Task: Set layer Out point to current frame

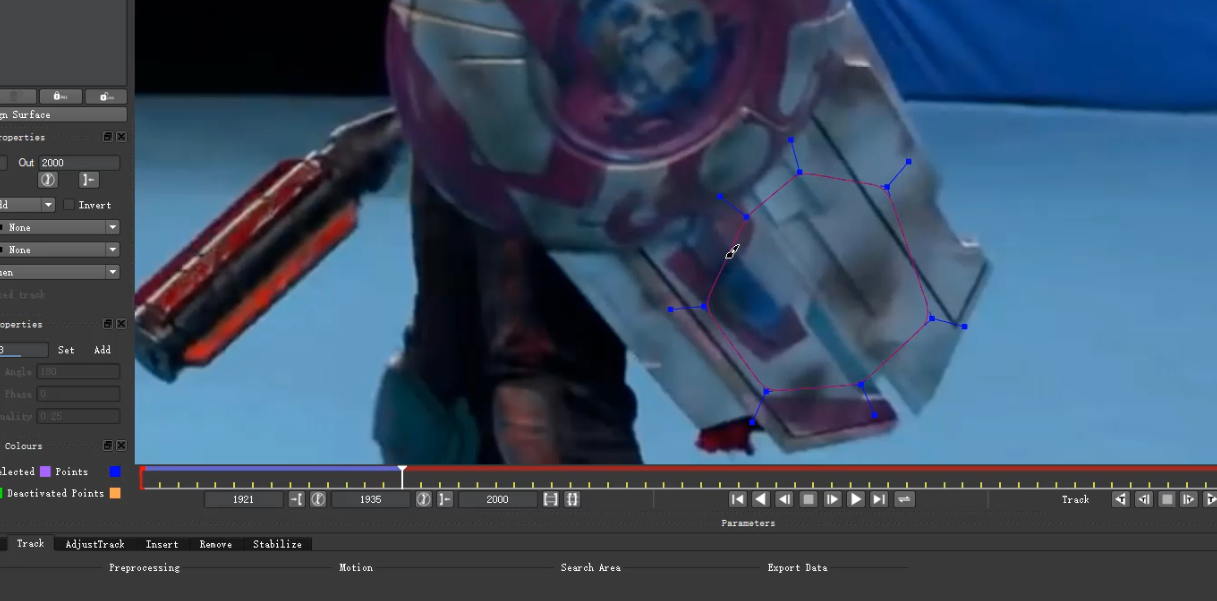Action: pyautogui.click(x=89, y=180)
